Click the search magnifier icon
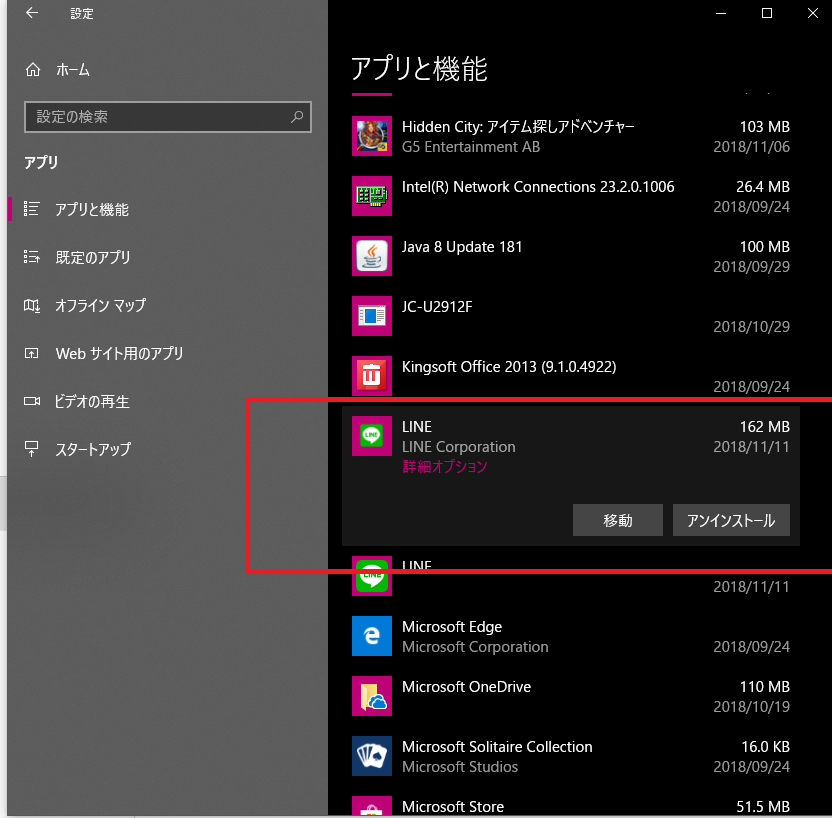Screen dimensions: 832x818 [x=297, y=117]
